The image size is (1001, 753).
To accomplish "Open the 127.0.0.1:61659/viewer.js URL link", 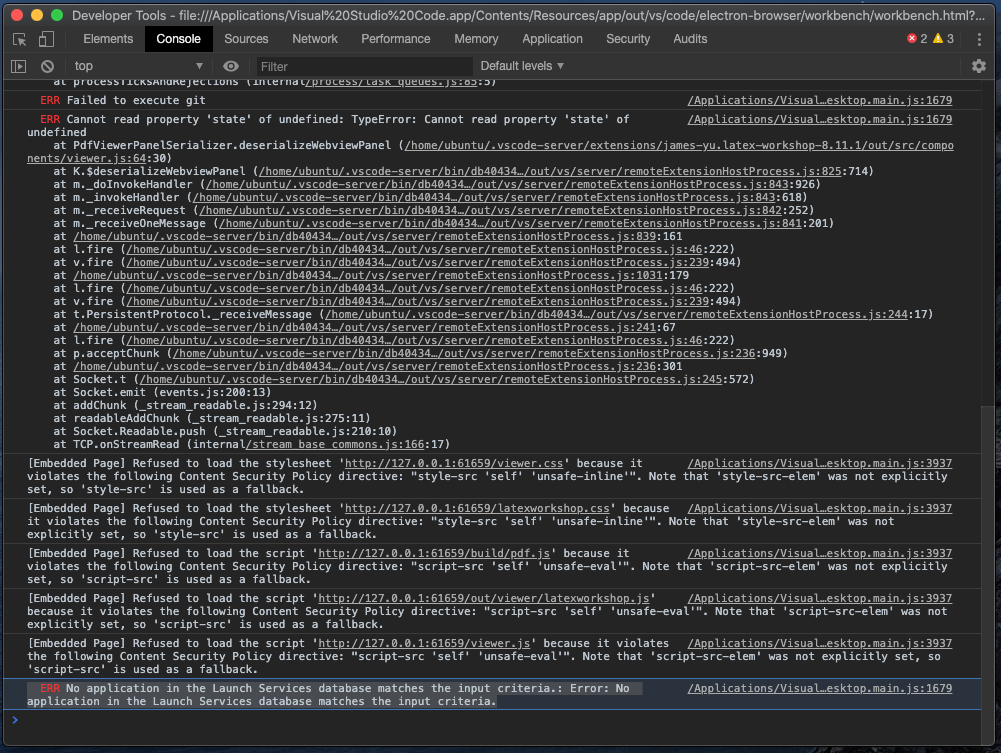I will 424,643.
